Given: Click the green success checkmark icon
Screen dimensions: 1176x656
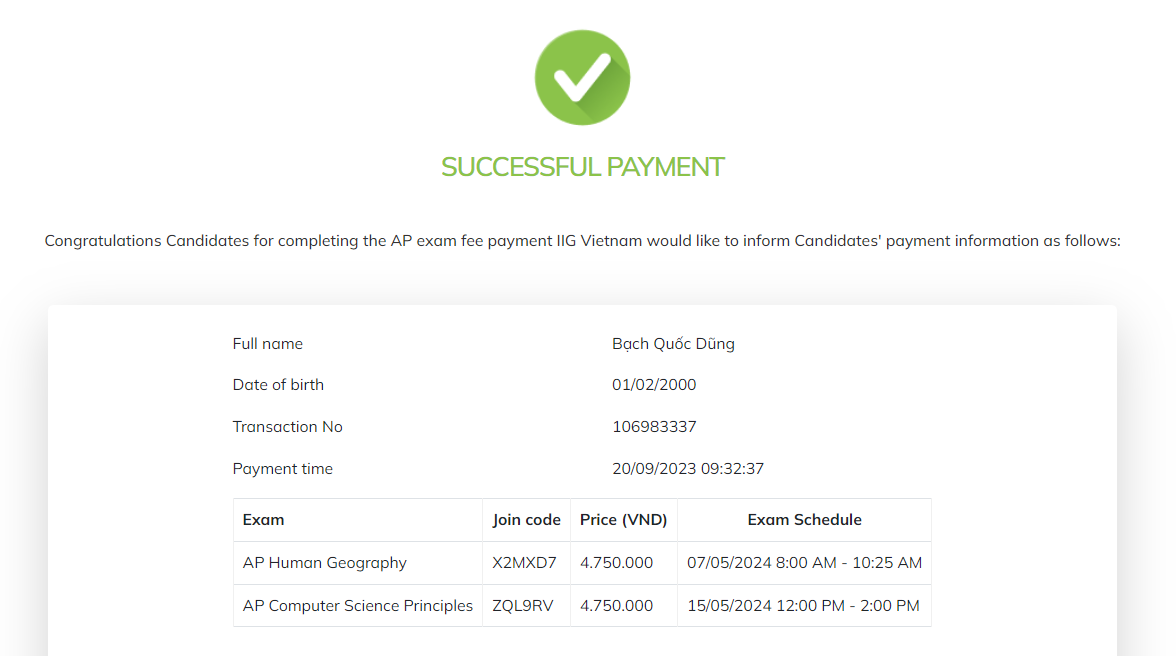Looking at the screenshot, I should (582, 78).
